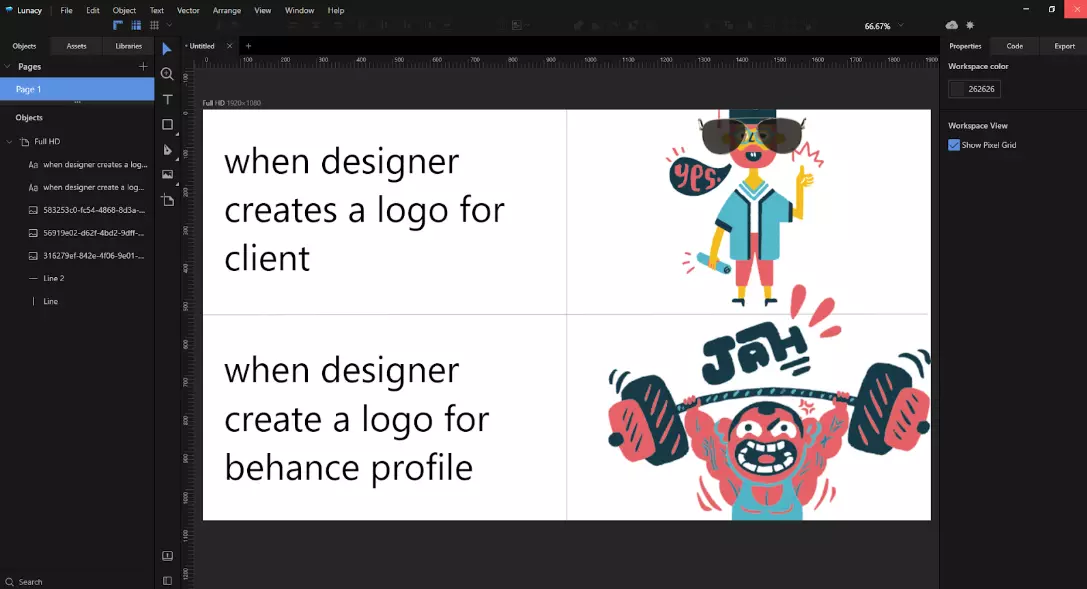
Task: Click the Search icon at bottom left
Action: pyautogui.click(x=10, y=582)
